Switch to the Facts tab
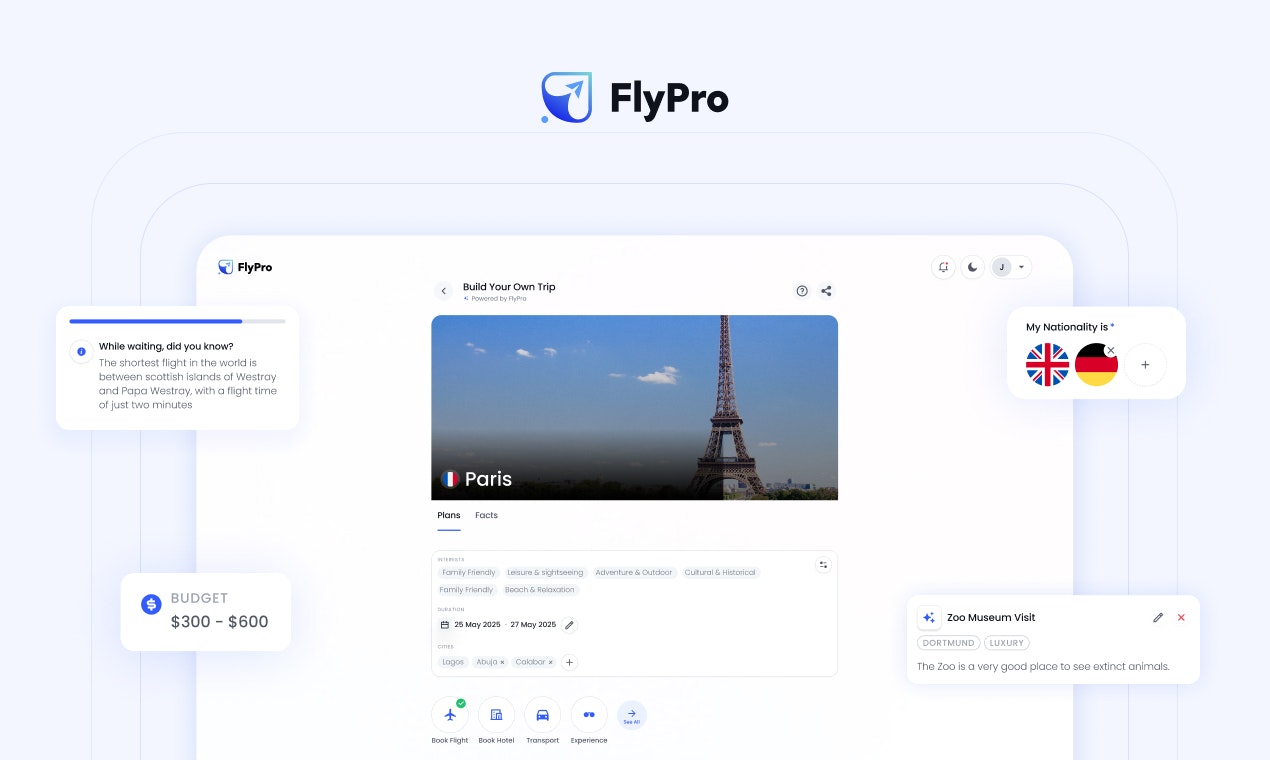Viewport: 1270px width, 760px height. coord(486,515)
